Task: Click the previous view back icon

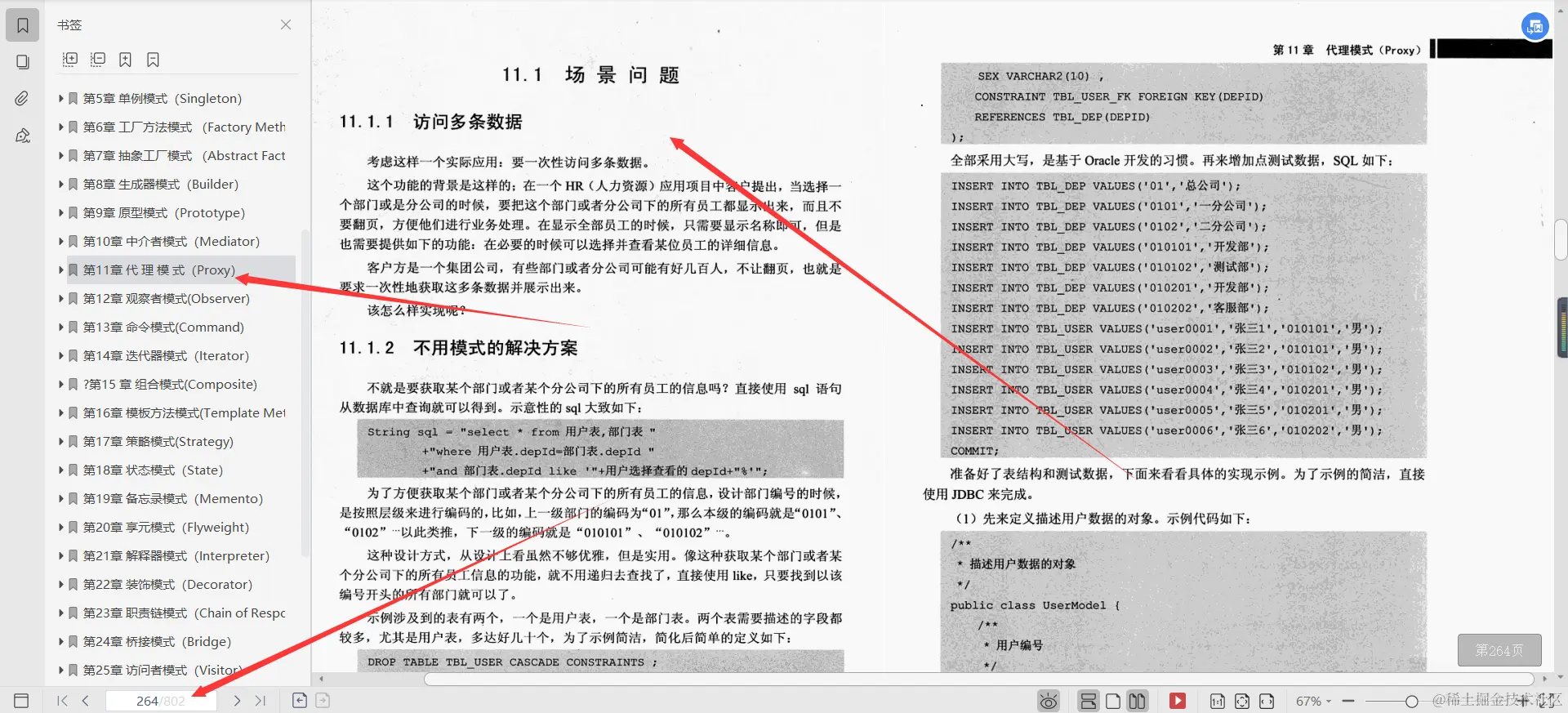Action: pyautogui.click(x=300, y=700)
